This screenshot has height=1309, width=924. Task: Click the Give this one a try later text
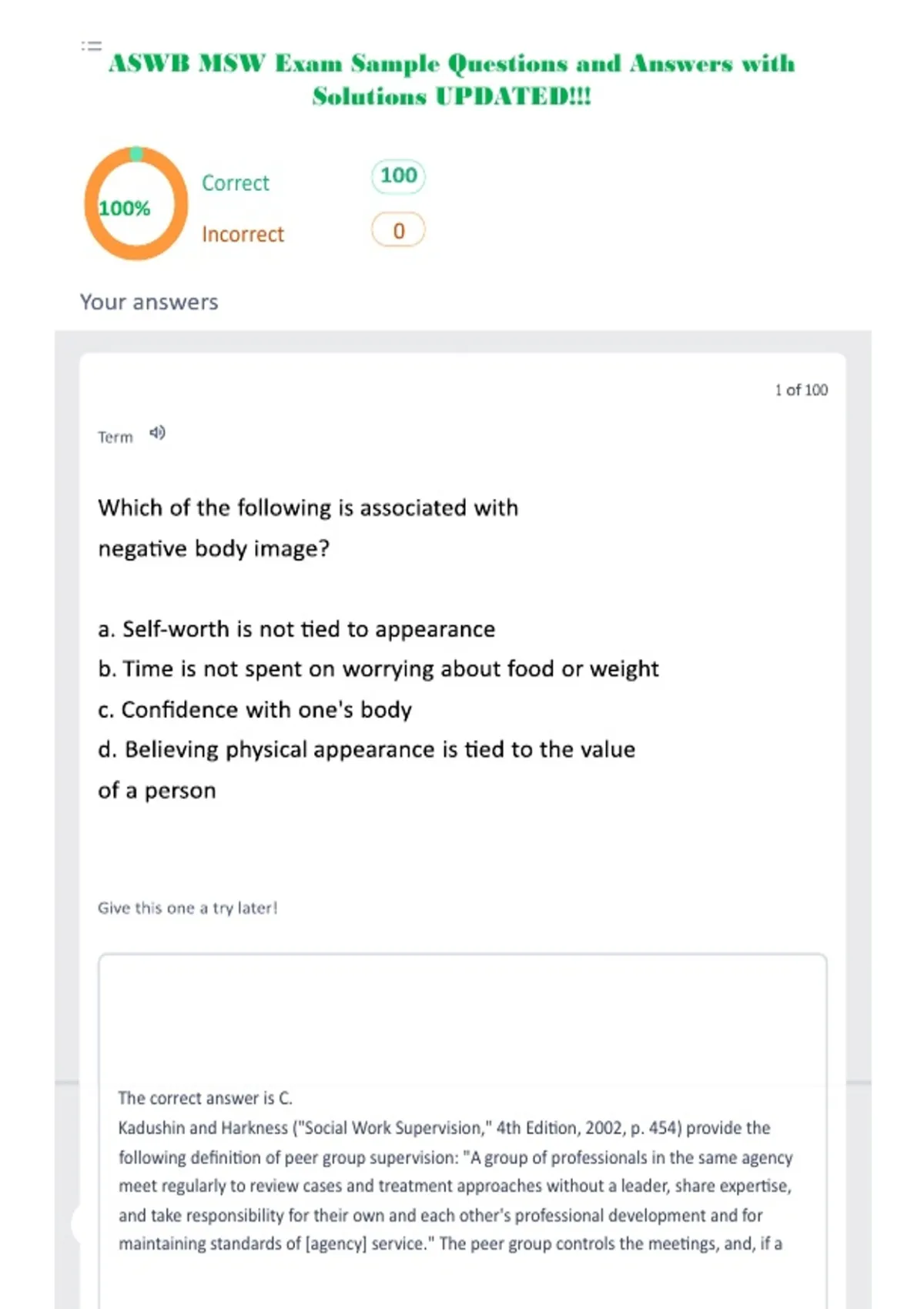click(187, 908)
